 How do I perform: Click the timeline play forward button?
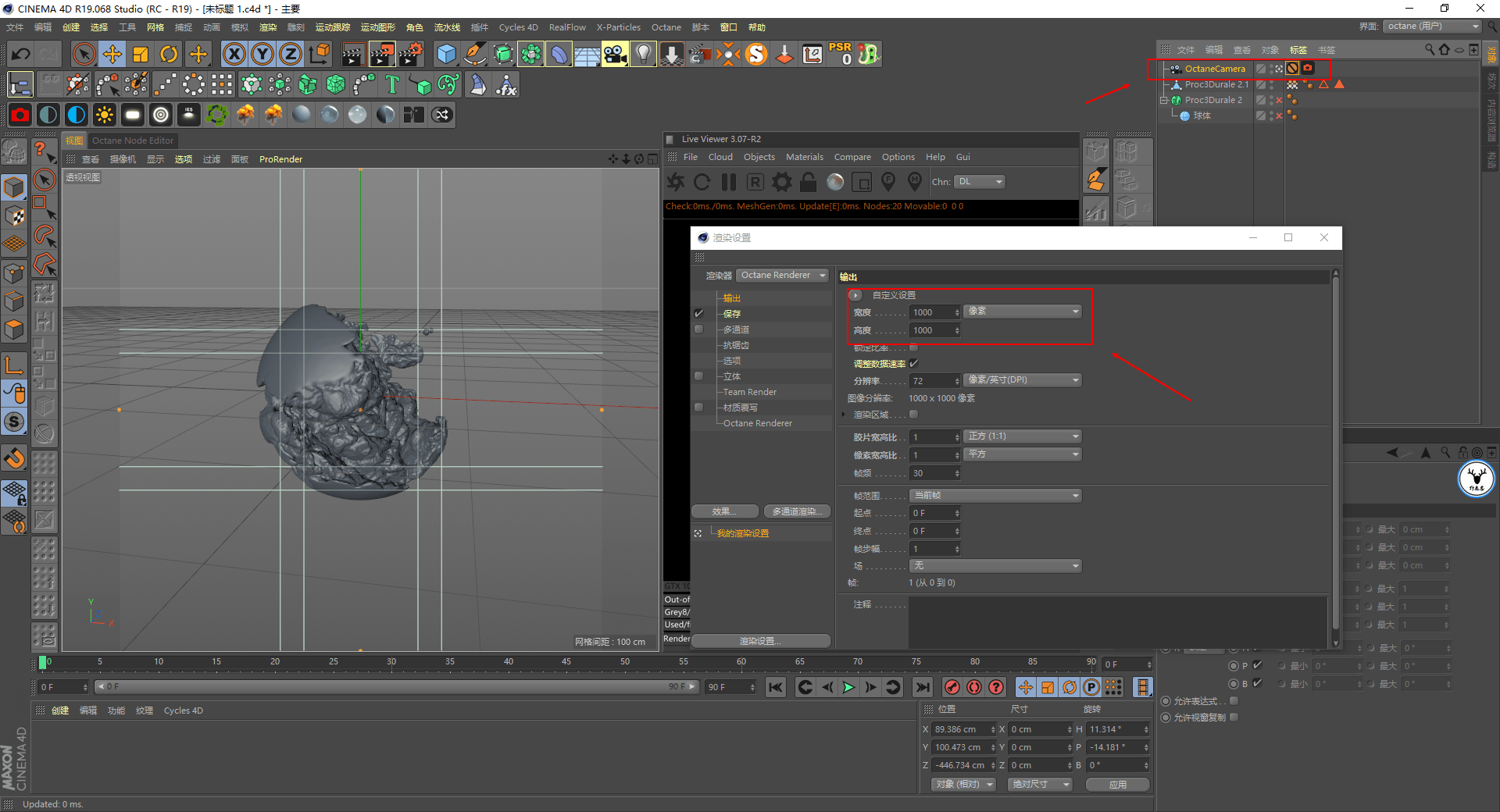848,687
